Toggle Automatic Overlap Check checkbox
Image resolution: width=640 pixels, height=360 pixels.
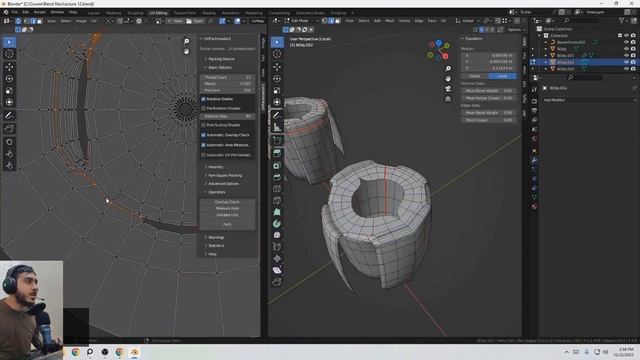click(203, 135)
